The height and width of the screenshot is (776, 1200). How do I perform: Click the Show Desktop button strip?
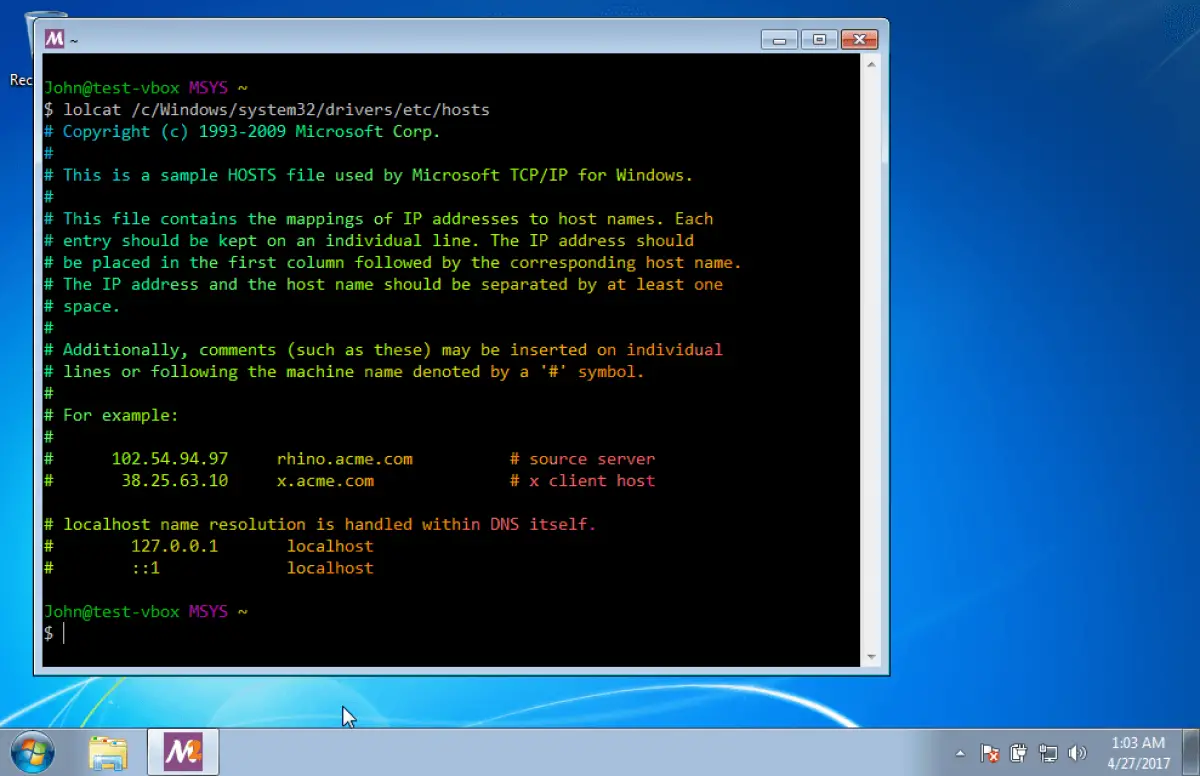coord(1192,752)
